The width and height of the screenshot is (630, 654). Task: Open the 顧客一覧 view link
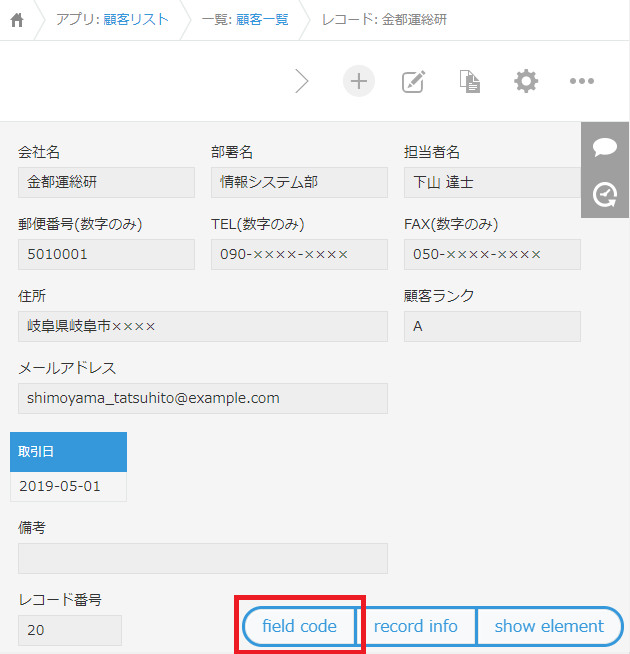262,19
